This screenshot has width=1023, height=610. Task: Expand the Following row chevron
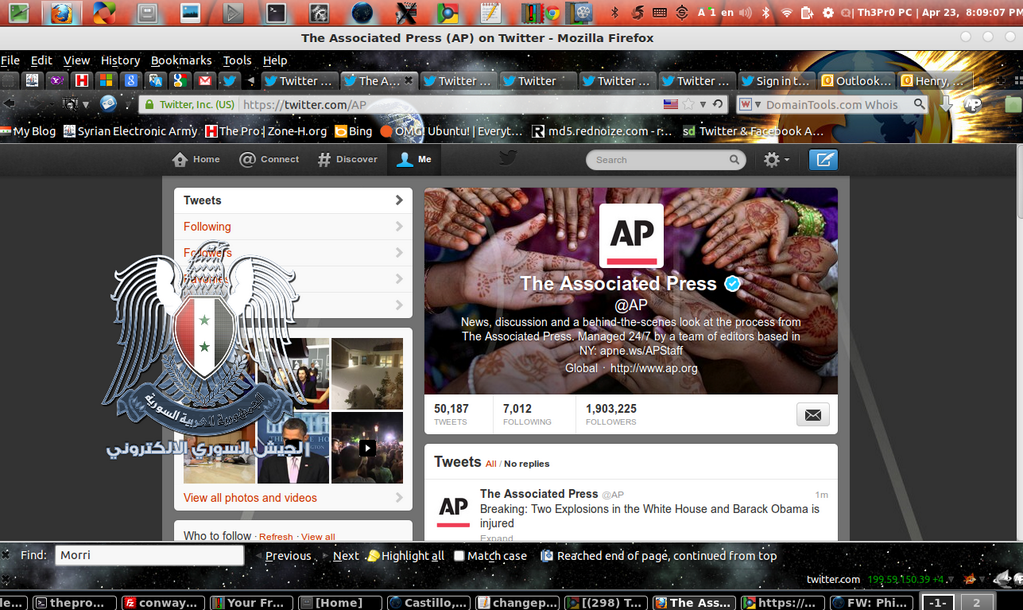pyautogui.click(x=399, y=226)
